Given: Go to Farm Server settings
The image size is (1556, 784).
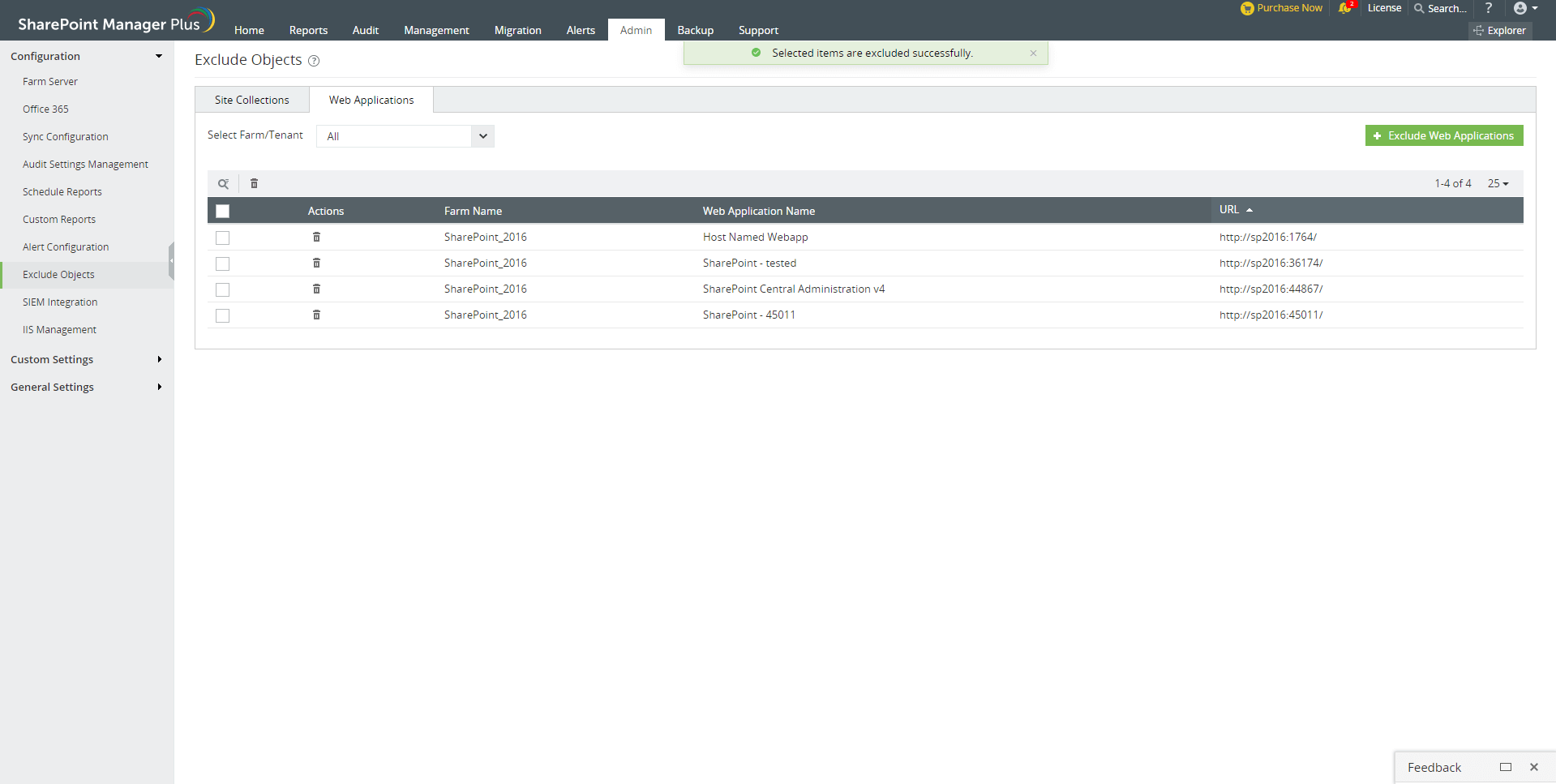Looking at the screenshot, I should [x=50, y=82].
